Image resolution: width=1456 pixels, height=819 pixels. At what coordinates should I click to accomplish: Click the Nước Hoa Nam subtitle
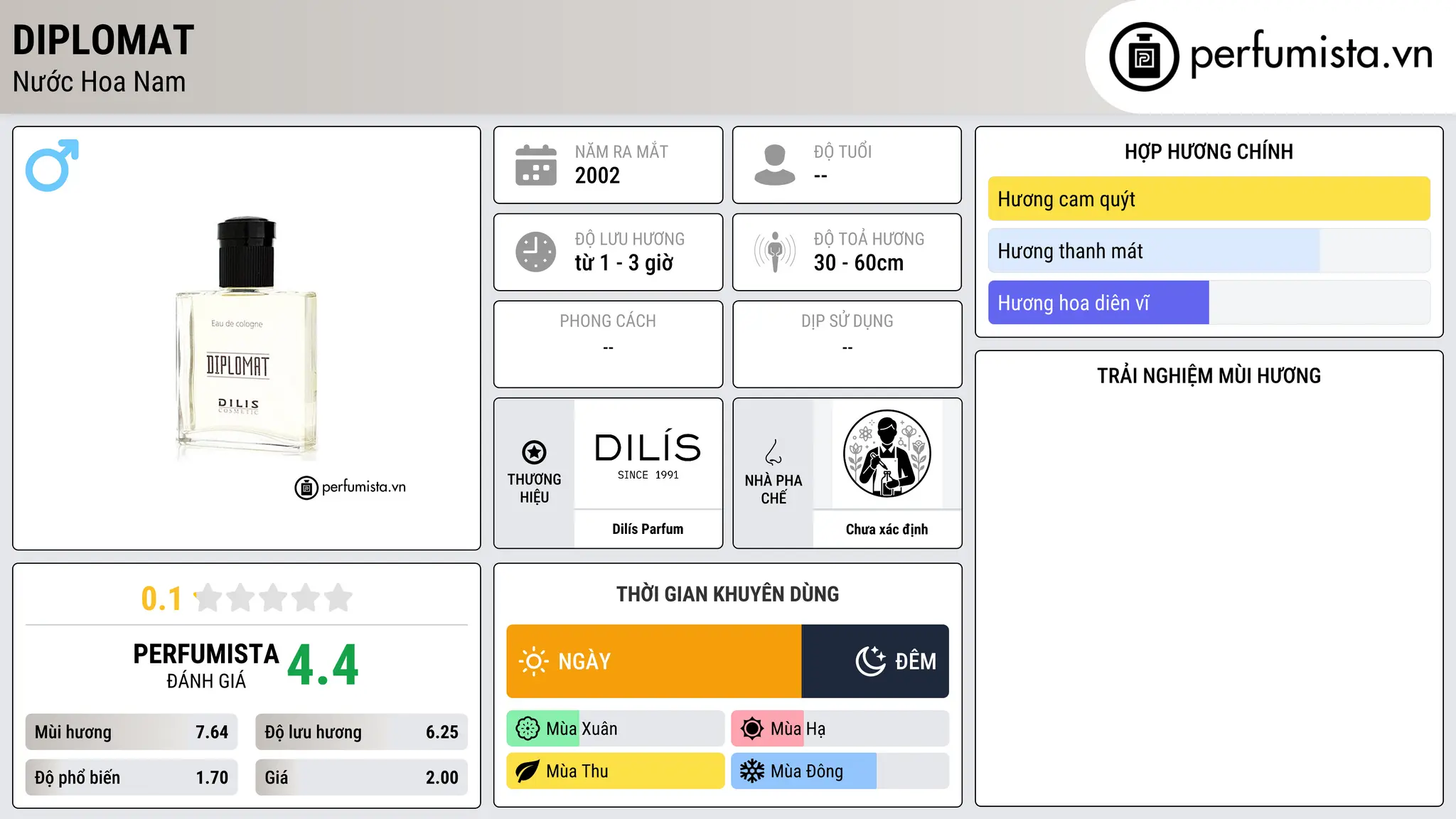click(100, 82)
